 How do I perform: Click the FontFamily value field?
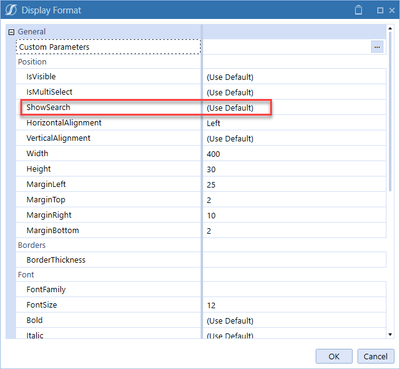coord(295,289)
